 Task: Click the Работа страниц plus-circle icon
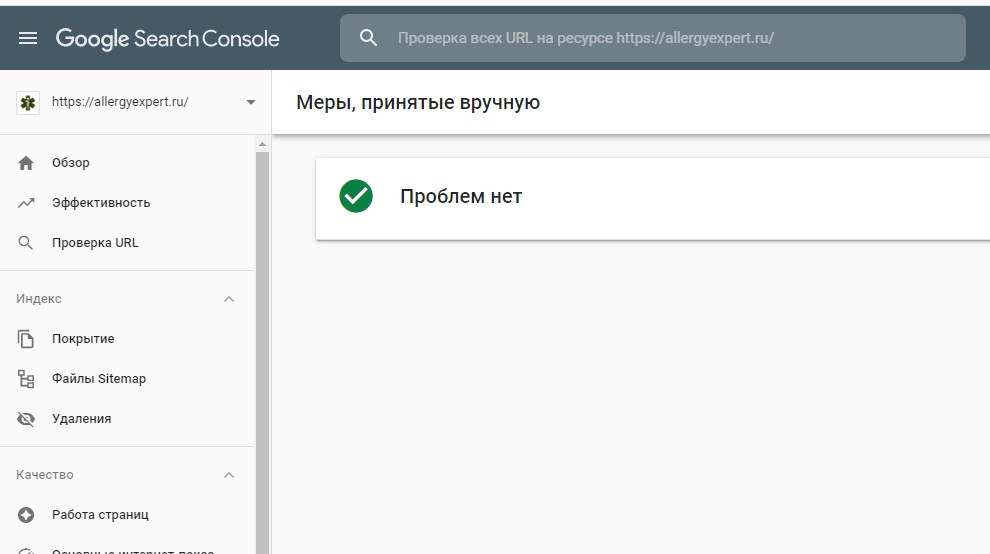pos(26,515)
